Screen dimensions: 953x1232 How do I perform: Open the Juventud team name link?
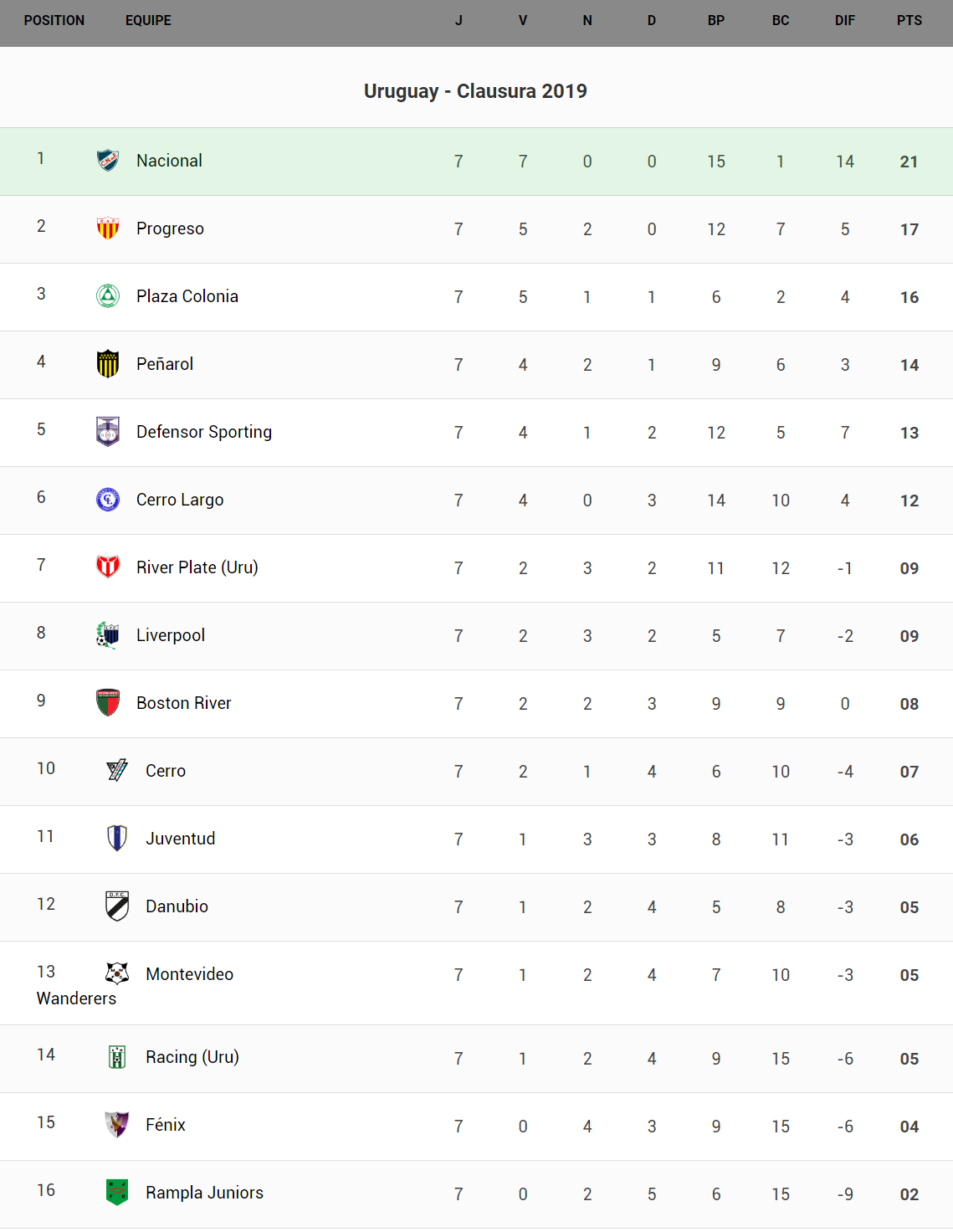click(180, 839)
